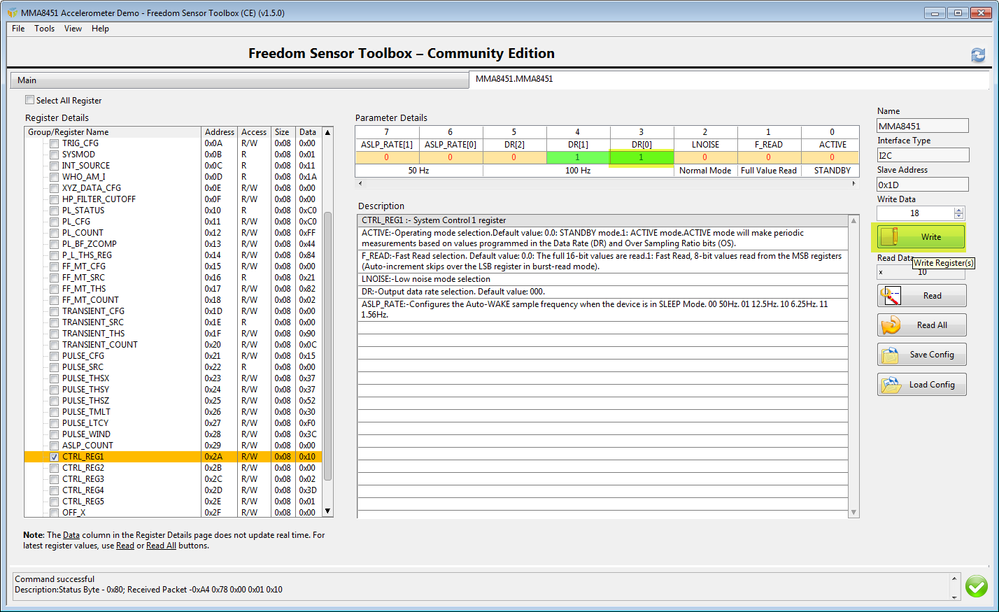Click Parameter Details left scroll arrow

pos(361,183)
